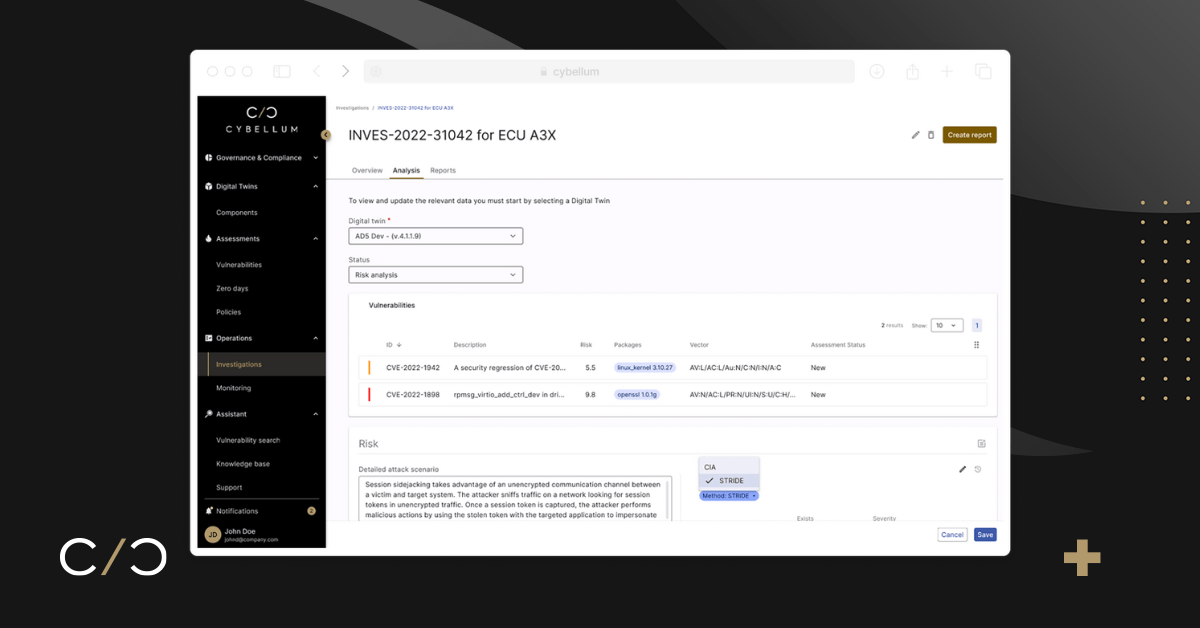Click the Create report button
This screenshot has width=1200, height=628.
click(x=969, y=135)
